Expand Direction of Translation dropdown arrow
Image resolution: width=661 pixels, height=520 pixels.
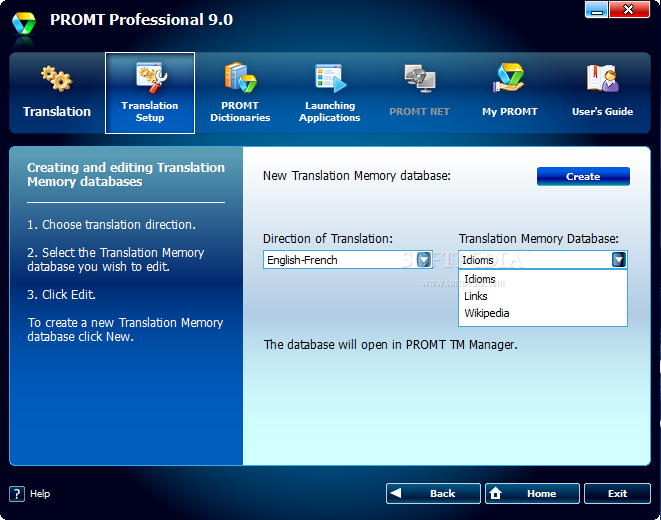pyautogui.click(x=424, y=260)
